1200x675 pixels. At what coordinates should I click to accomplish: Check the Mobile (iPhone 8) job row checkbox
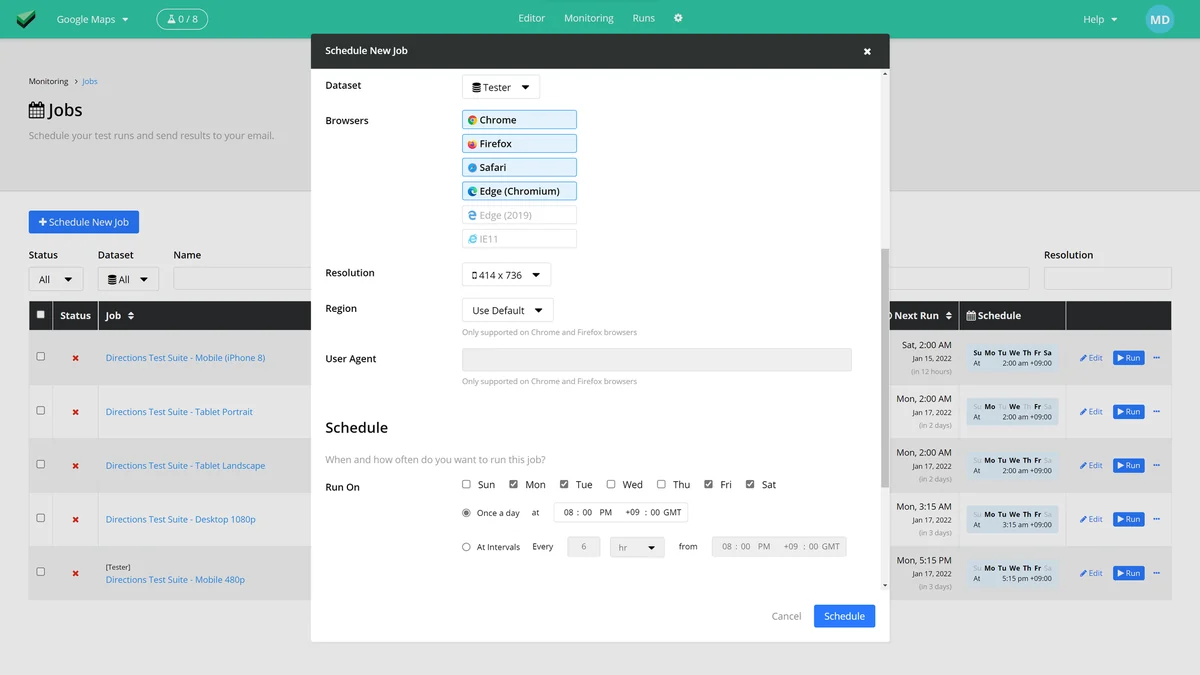tap(40, 357)
